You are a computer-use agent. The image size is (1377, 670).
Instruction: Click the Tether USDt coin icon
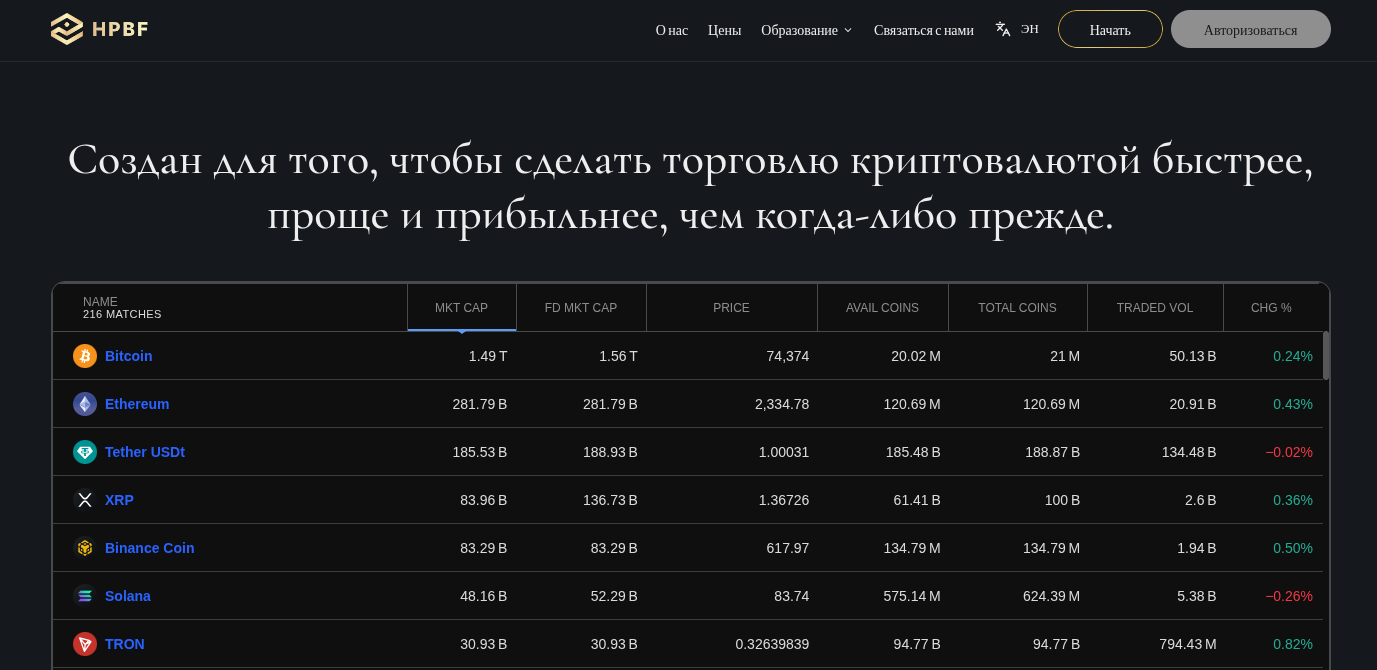point(85,452)
